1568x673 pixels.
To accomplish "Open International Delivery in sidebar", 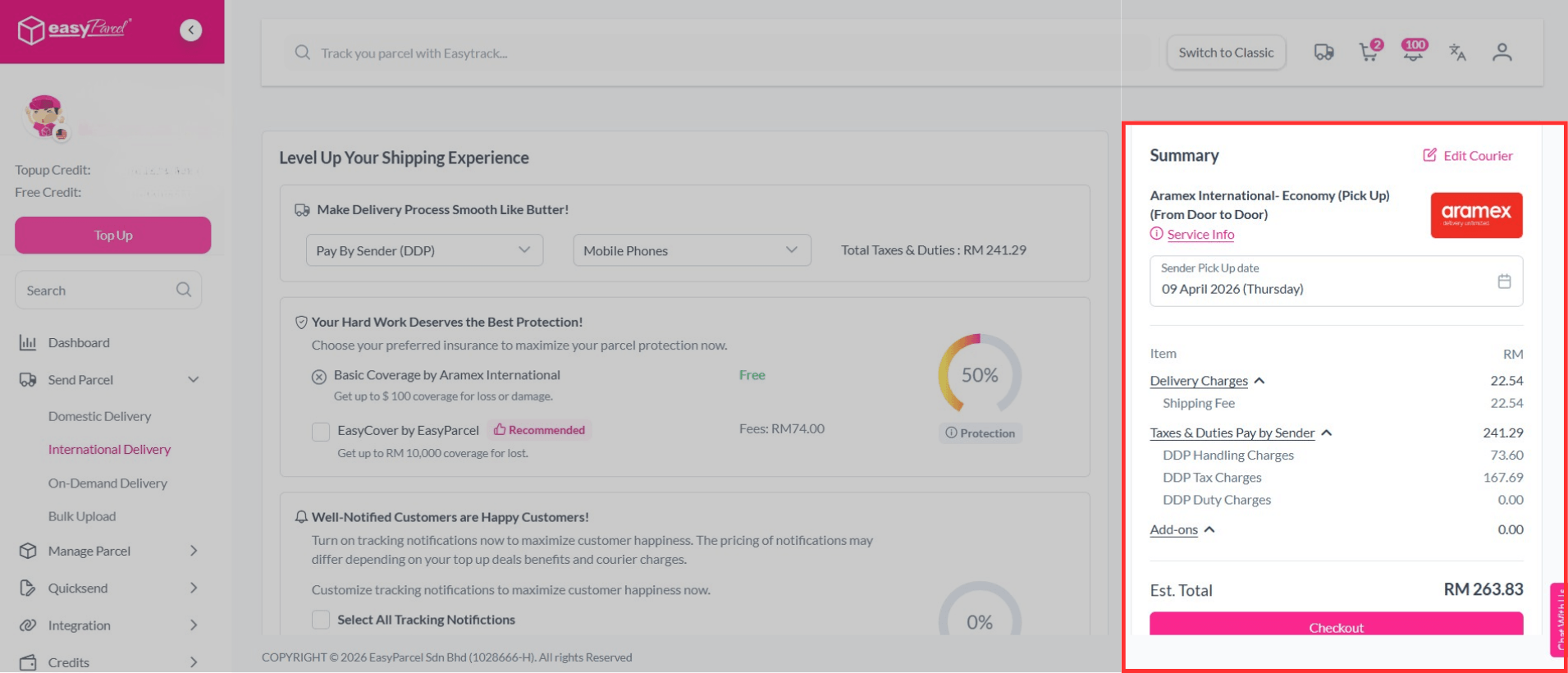I will (x=109, y=450).
